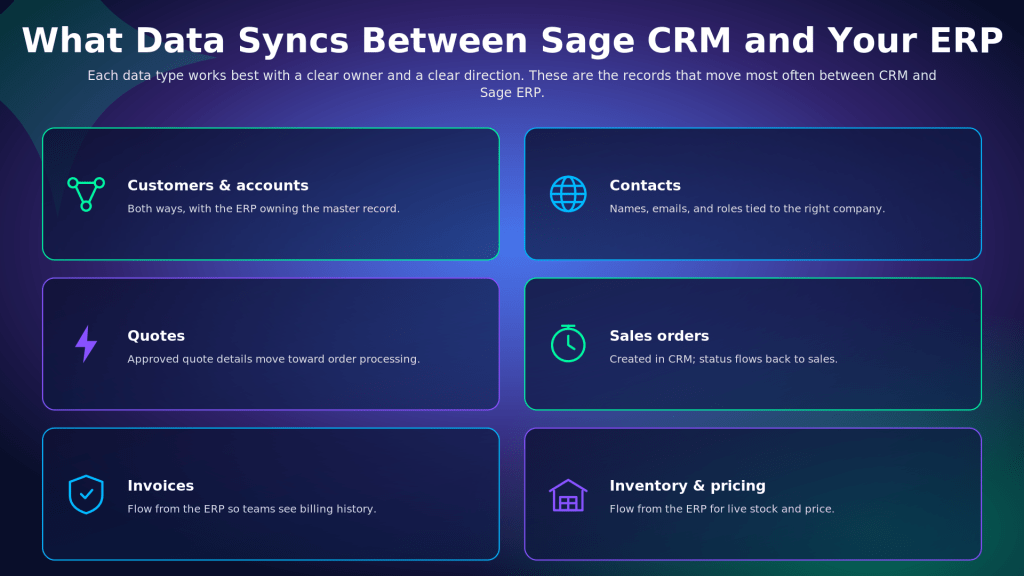Click 'Flow from the ERP for live stock and price.'

[722, 509]
